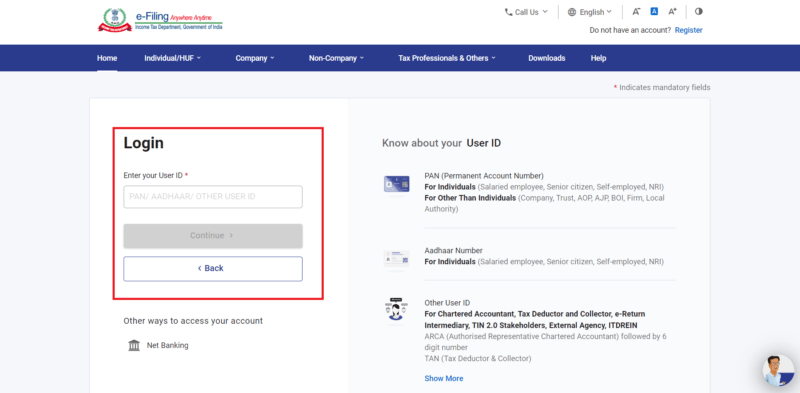Toggle high contrast mode icon
The image size is (800, 393).
[698, 11]
